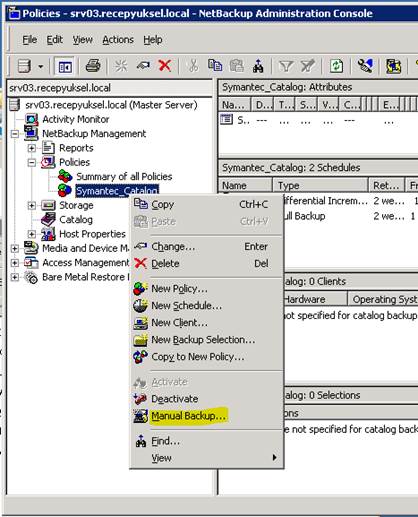Click the Paste clipboard toolbar icon
The height and width of the screenshot is (517, 418).
[x=237, y=65]
